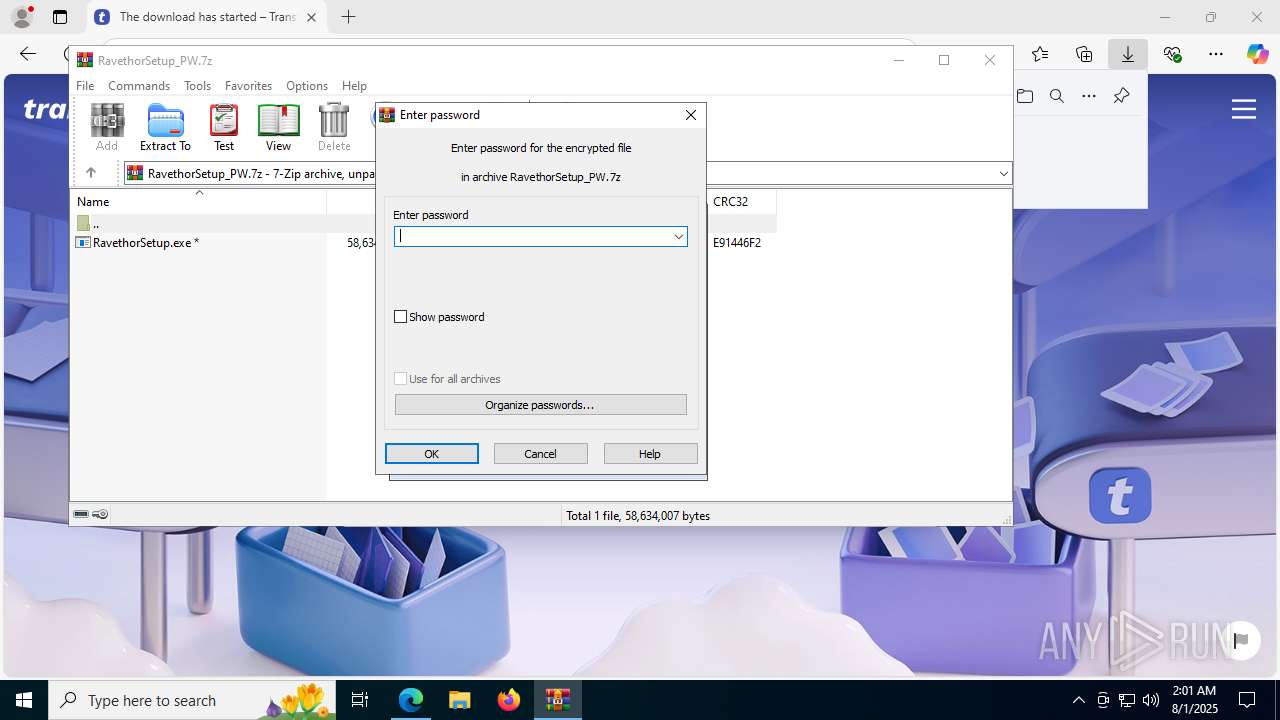The height and width of the screenshot is (720, 1280).
Task: Close the browser tab
Action: click(x=312, y=17)
